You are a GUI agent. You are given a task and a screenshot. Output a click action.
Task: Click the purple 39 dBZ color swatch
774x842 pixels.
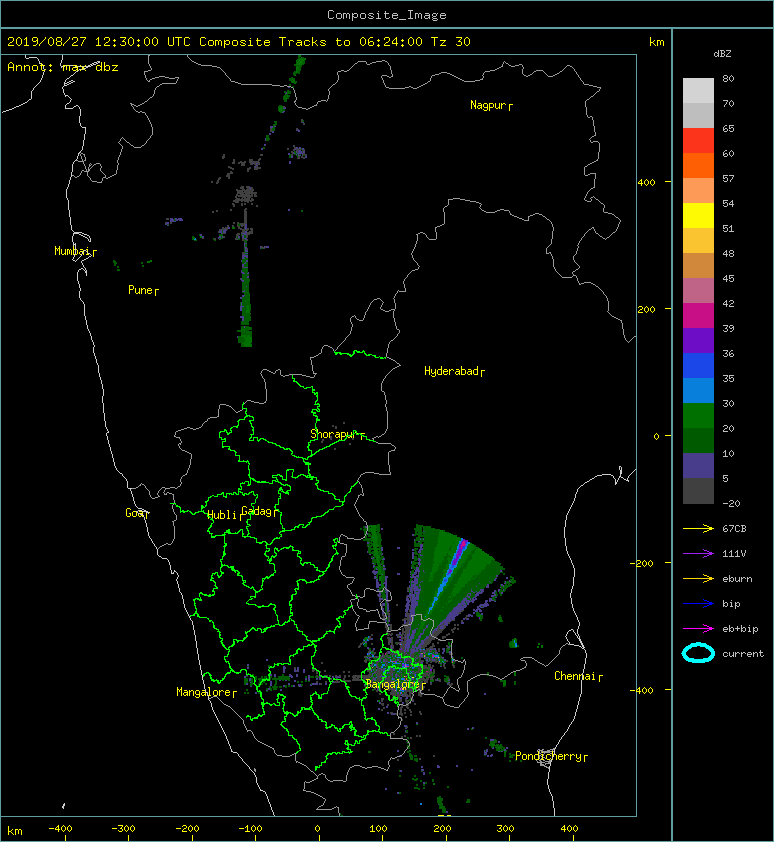pos(698,340)
